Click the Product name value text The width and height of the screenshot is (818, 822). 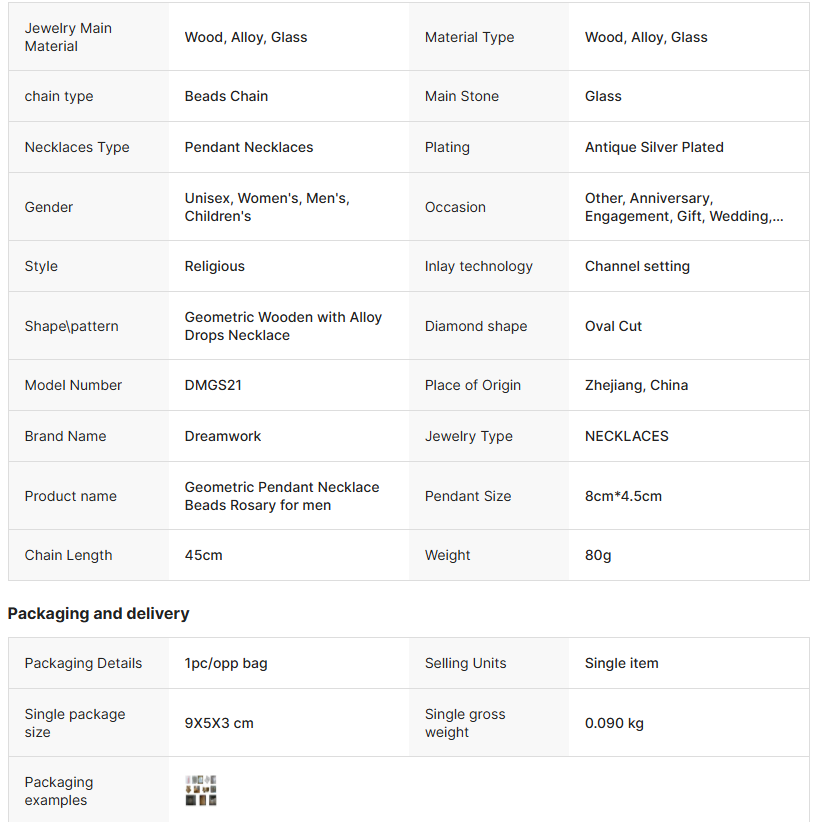pos(282,496)
